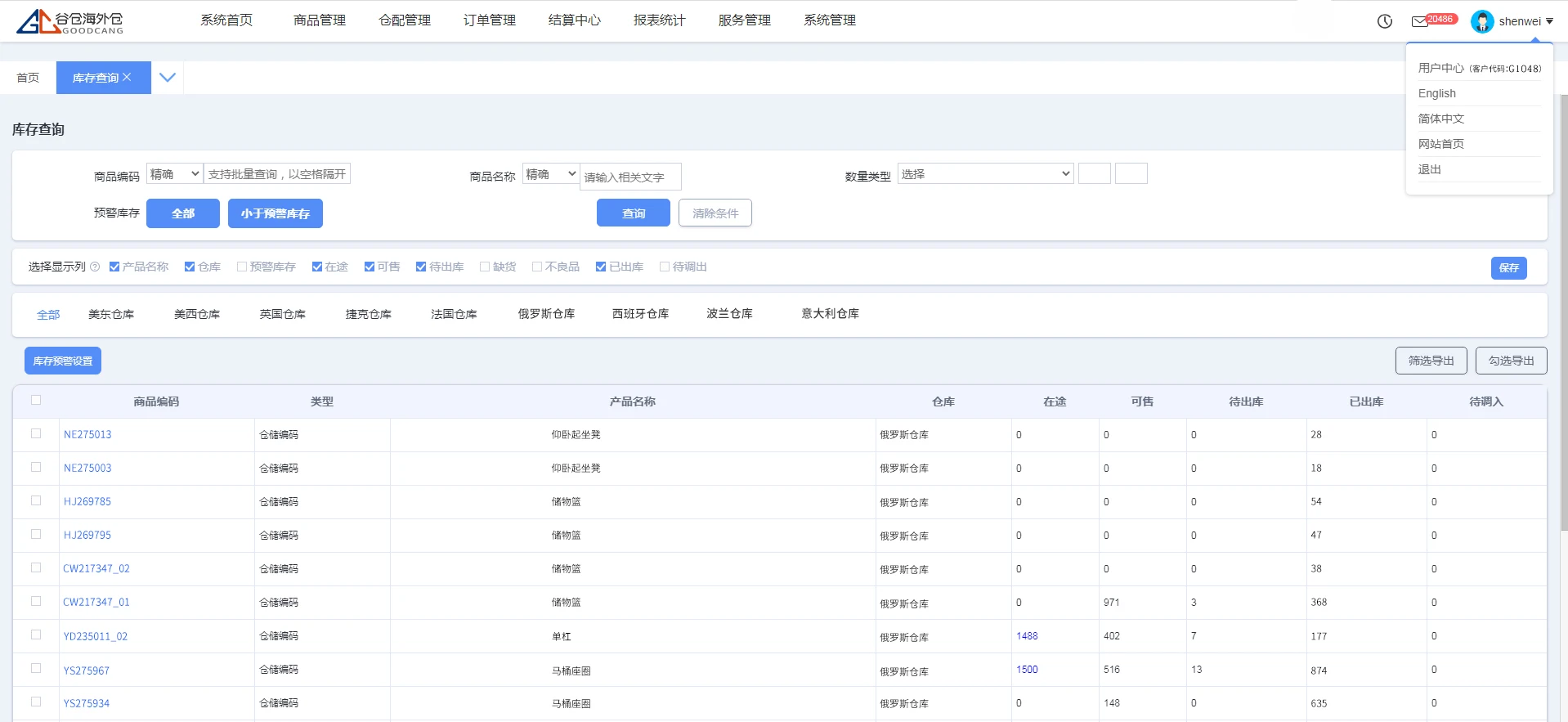
Task: Click the clock history icon
Action: point(1384,21)
